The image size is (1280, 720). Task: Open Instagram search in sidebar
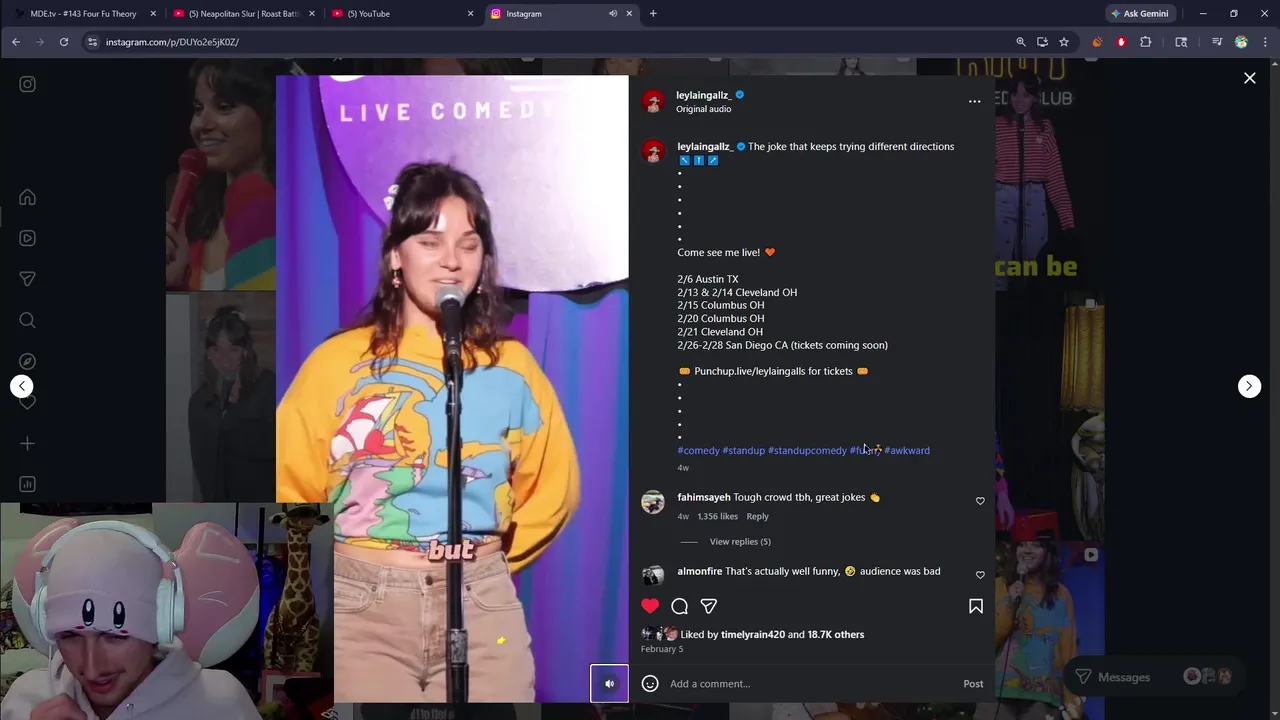point(27,320)
